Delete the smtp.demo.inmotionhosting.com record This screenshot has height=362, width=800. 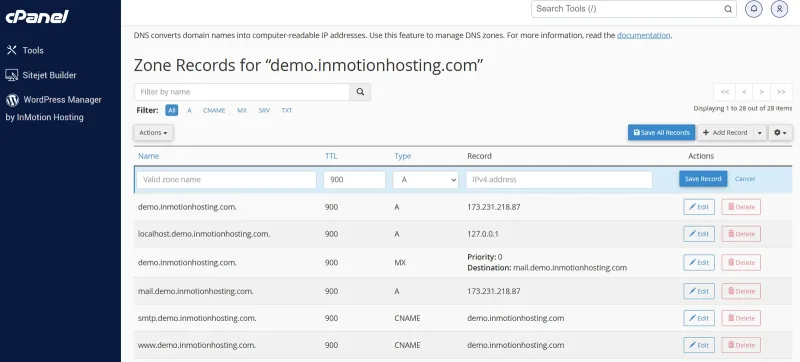click(x=741, y=318)
